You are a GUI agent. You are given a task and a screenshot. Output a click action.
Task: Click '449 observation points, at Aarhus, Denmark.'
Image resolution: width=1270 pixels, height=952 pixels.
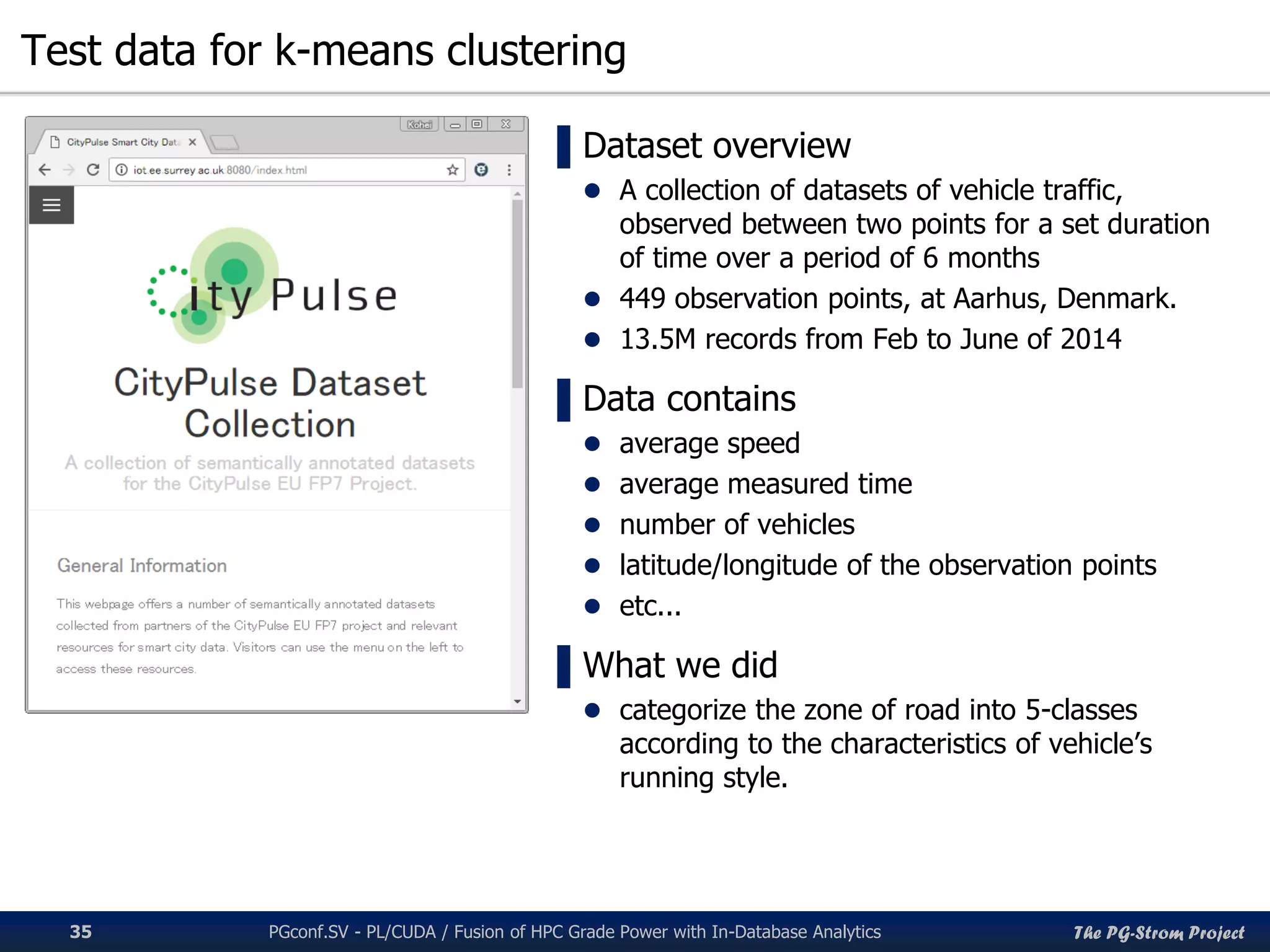click(898, 299)
